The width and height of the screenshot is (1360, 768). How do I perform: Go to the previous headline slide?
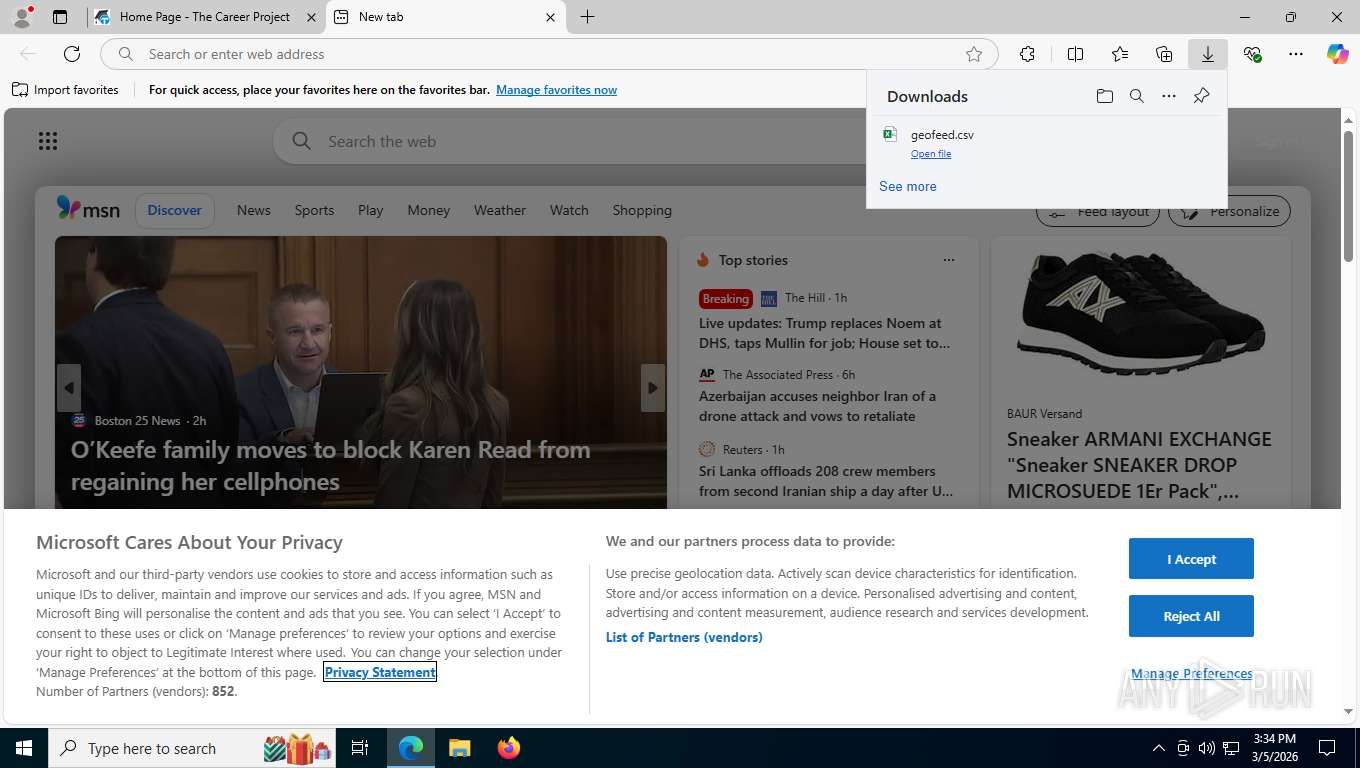69,388
